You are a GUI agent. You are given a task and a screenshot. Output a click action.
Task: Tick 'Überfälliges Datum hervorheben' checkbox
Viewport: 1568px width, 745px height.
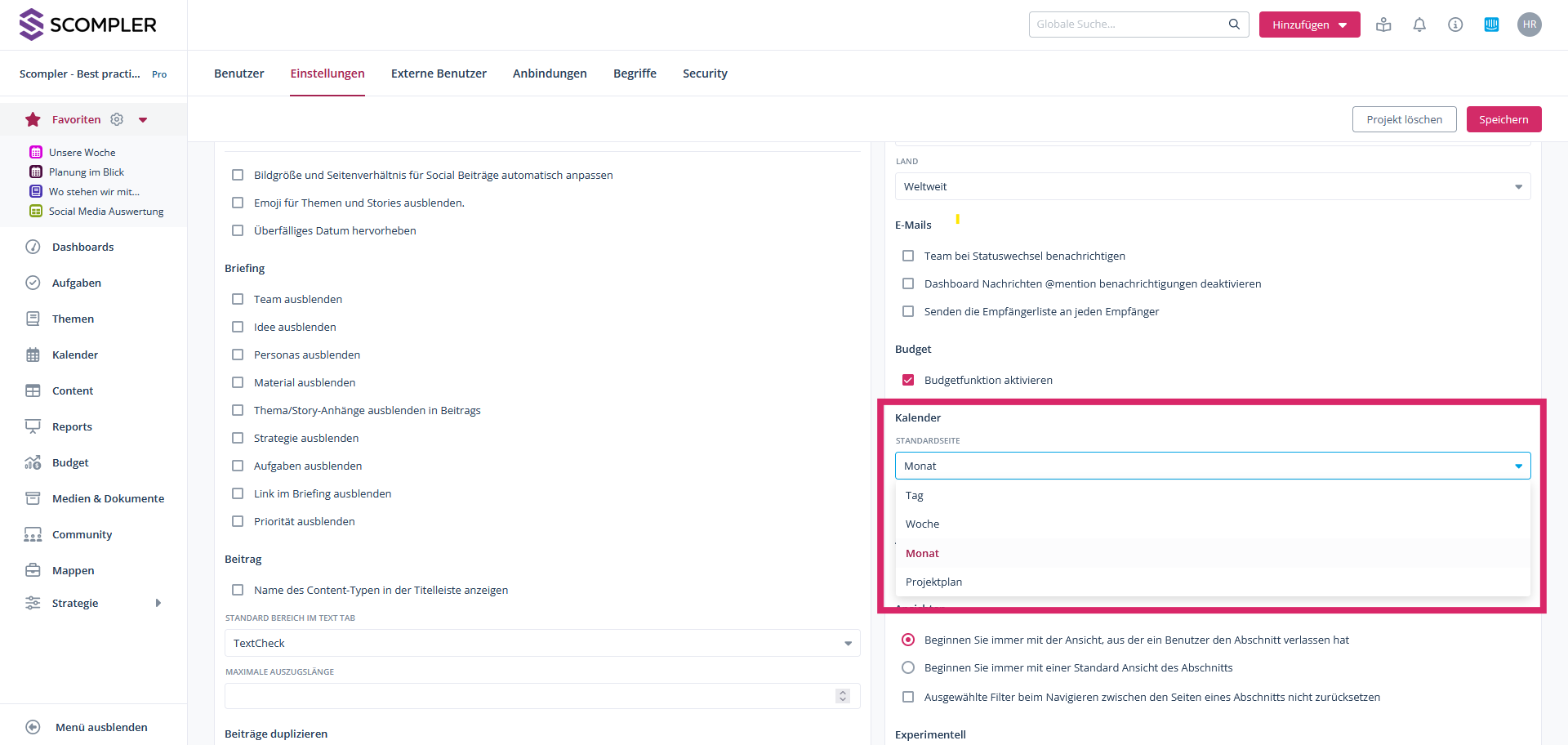click(238, 230)
